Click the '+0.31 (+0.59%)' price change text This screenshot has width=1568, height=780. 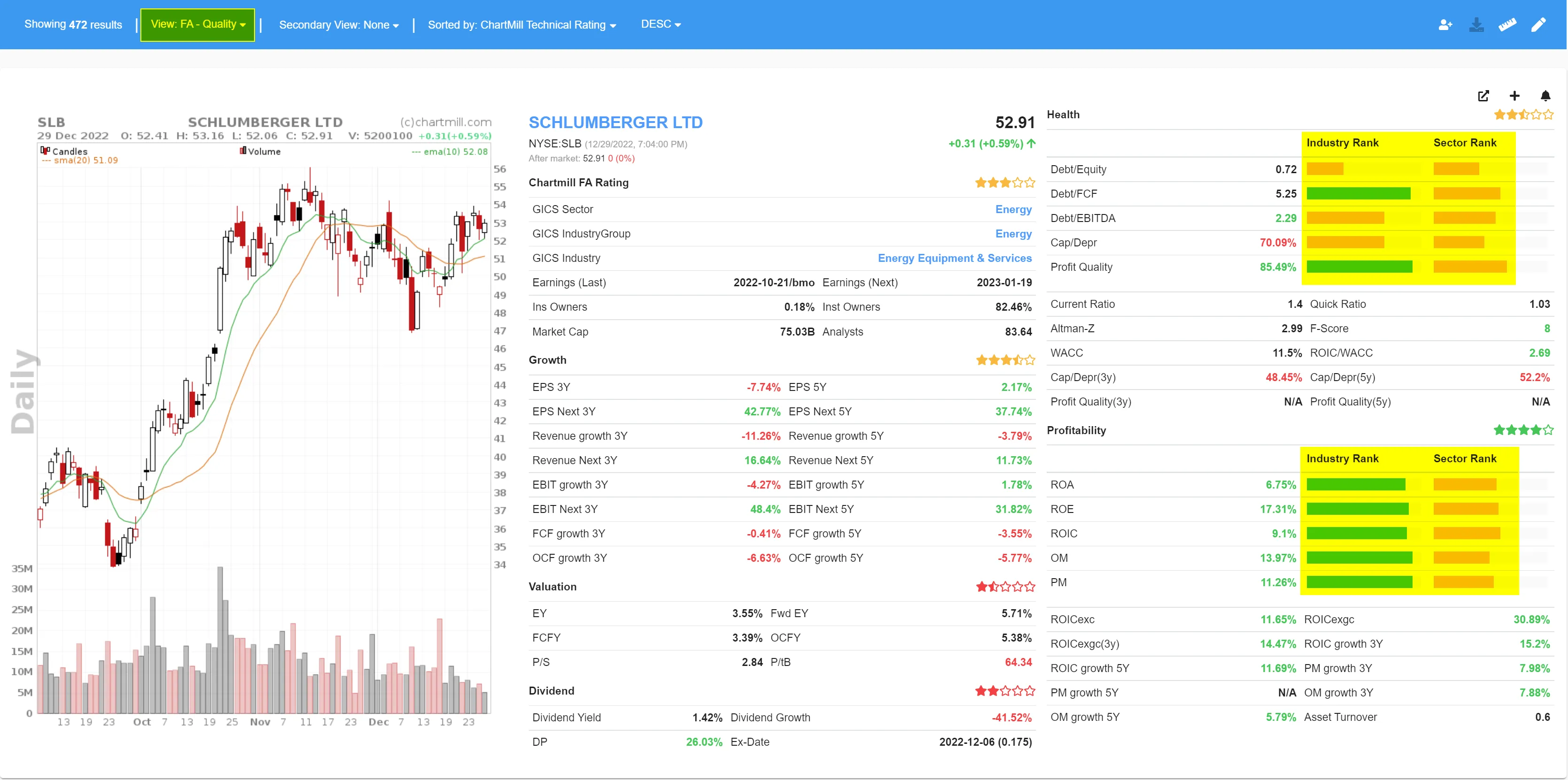point(986,144)
